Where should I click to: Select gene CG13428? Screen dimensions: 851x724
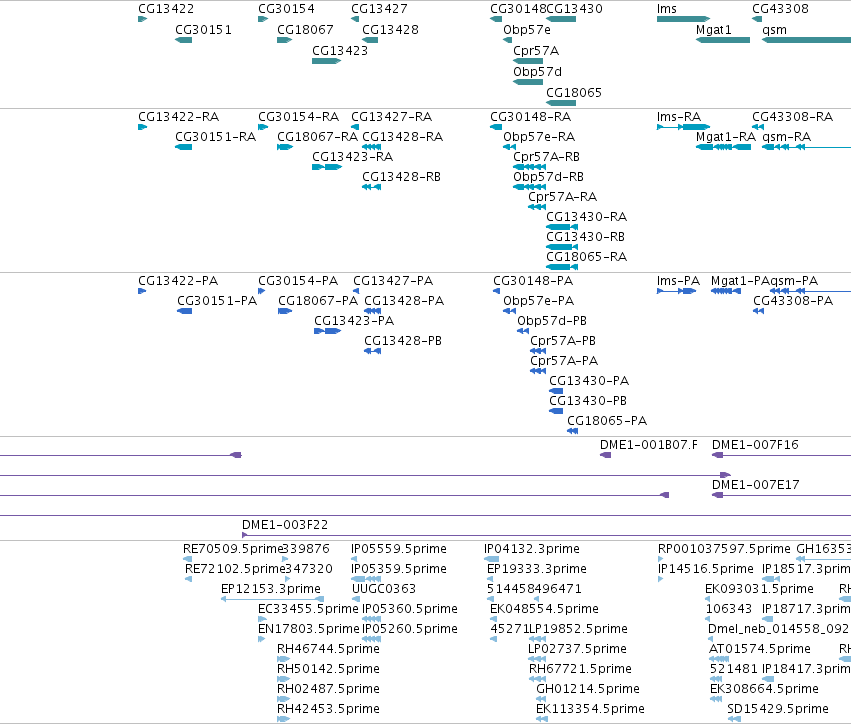pos(370,40)
